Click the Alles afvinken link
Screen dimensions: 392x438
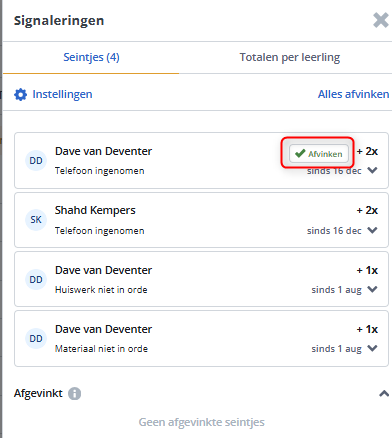tap(353, 94)
